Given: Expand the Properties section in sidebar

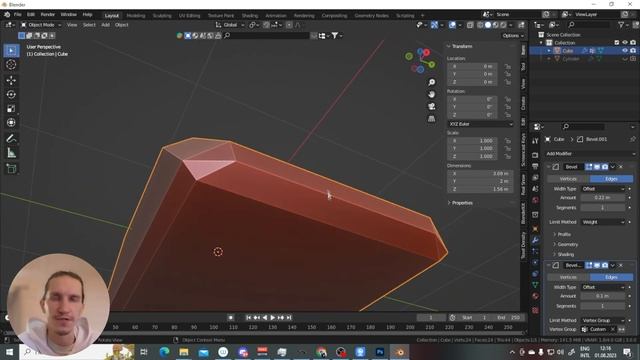Looking at the screenshot, I should [x=460, y=203].
